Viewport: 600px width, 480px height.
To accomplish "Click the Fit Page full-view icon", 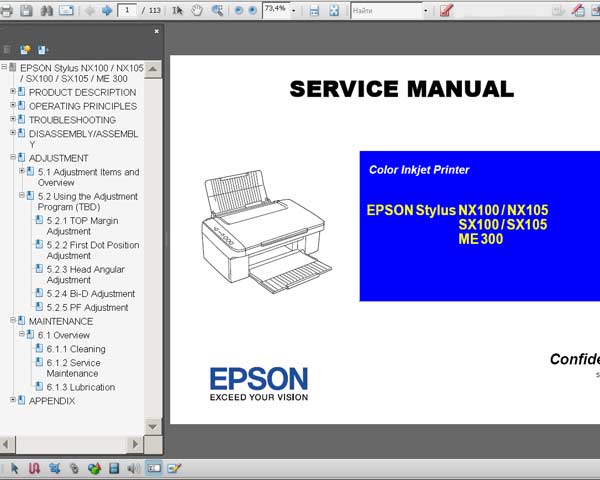I will point(334,11).
